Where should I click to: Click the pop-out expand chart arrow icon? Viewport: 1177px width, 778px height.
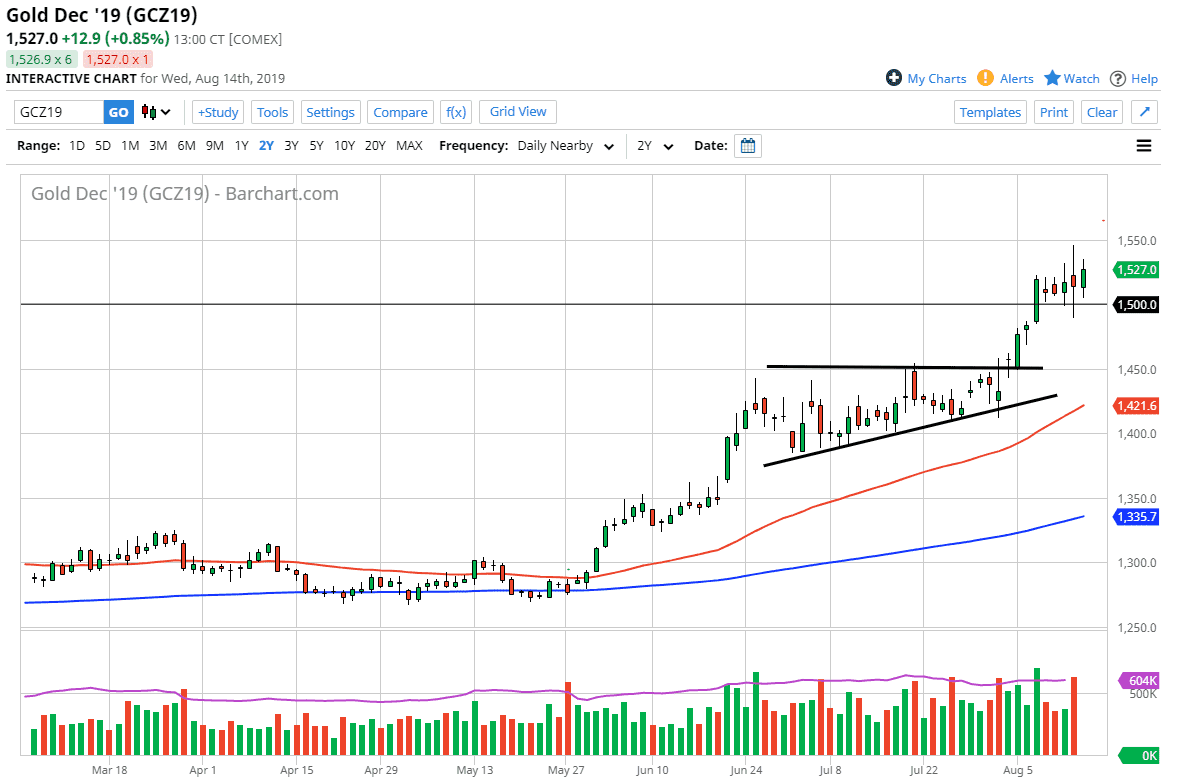click(1145, 112)
